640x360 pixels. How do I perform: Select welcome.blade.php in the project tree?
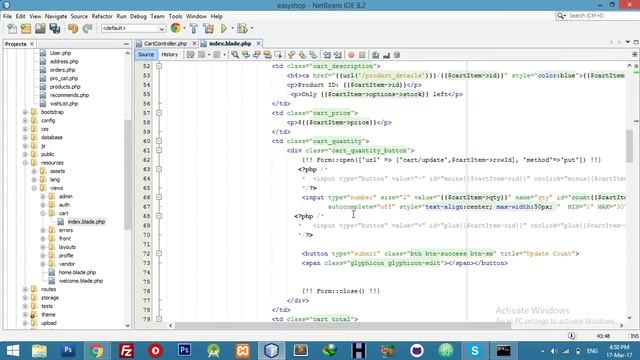coord(80,281)
